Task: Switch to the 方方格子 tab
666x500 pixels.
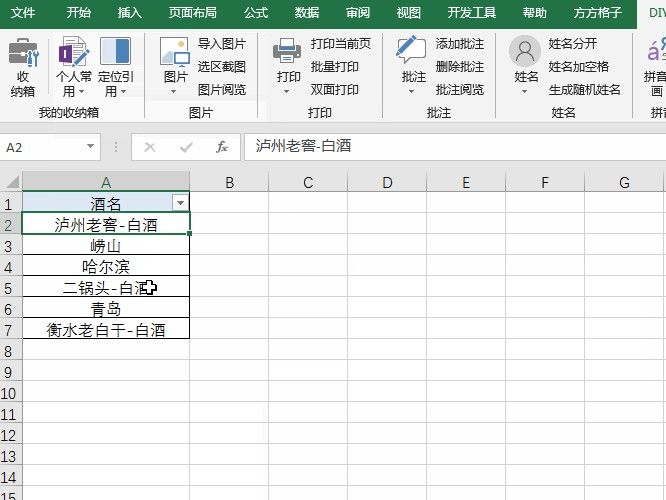Action: pos(598,13)
